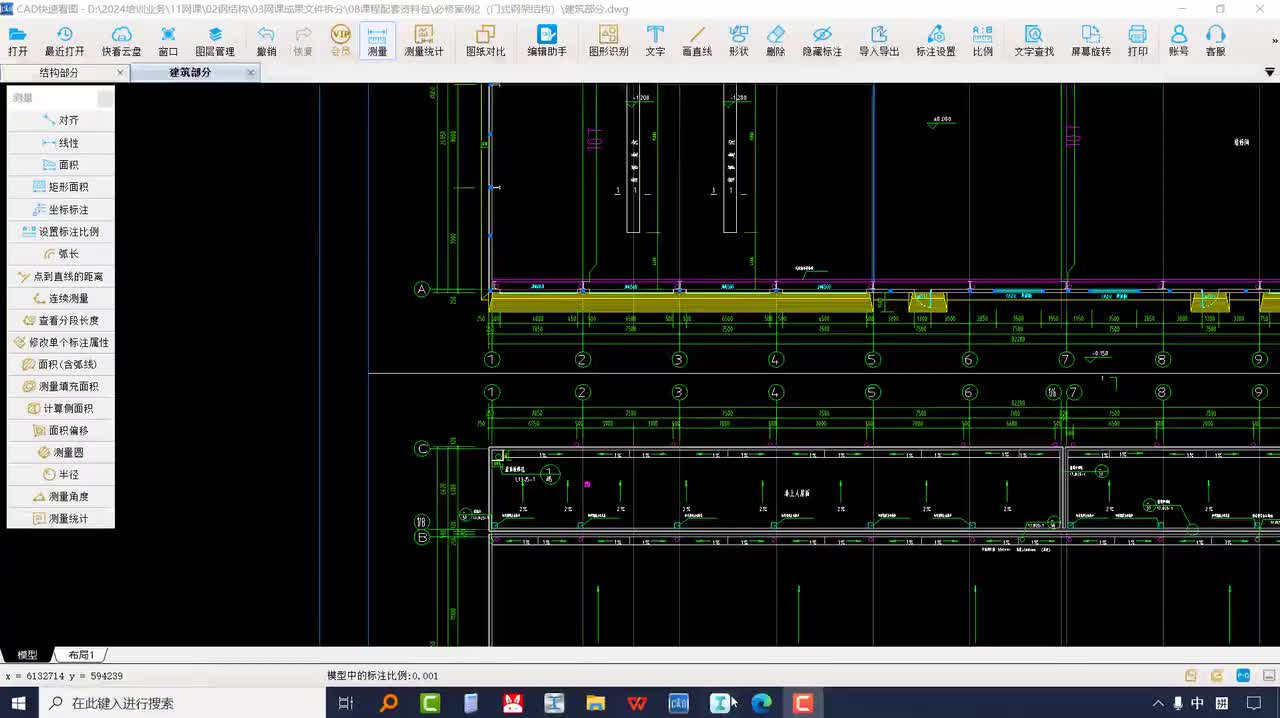This screenshot has width=1280, height=718.
Task: Show hidden system tray icons
Action: tap(1158, 703)
